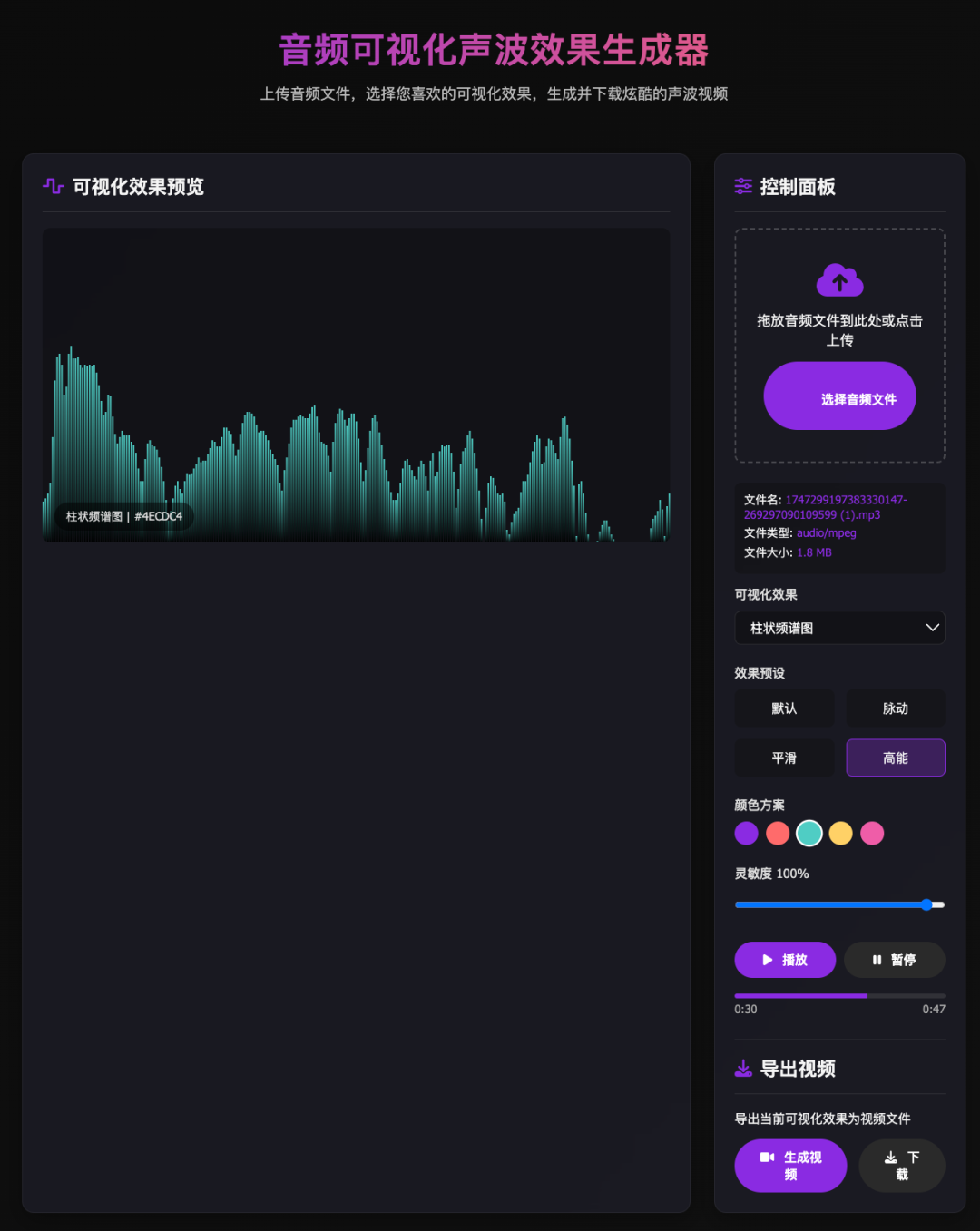The width and height of the screenshot is (980, 1231).
Task: Select the 脉动 preset
Action: click(896, 708)
